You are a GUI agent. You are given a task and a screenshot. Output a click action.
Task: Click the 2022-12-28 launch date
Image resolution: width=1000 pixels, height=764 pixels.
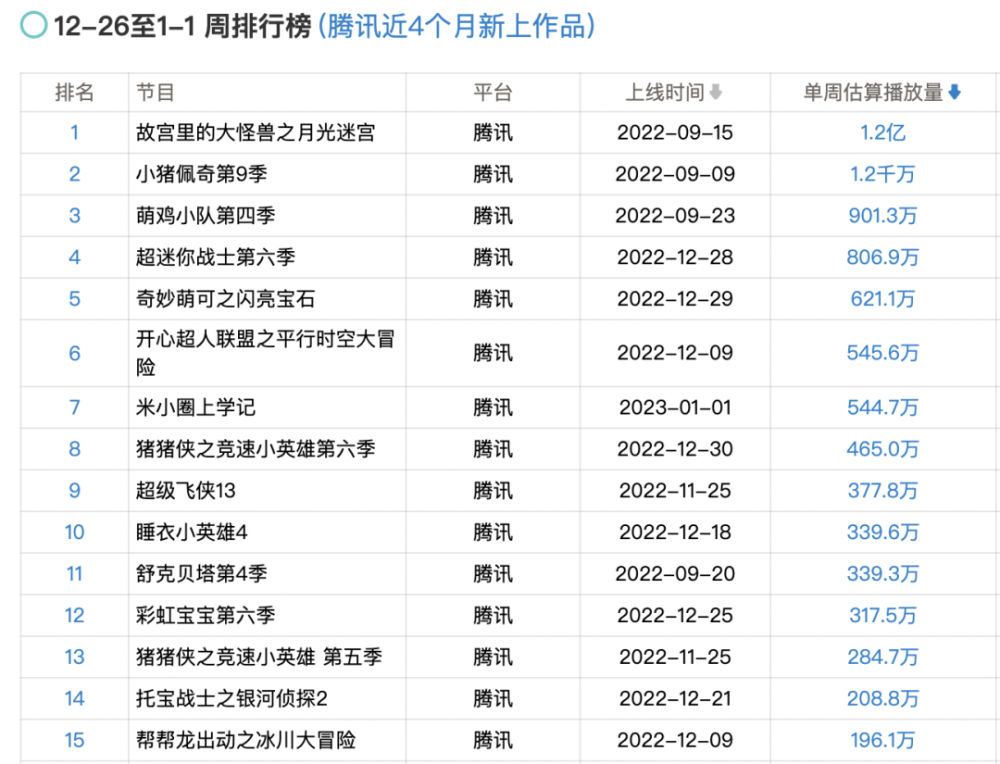[x=675, y=257]
